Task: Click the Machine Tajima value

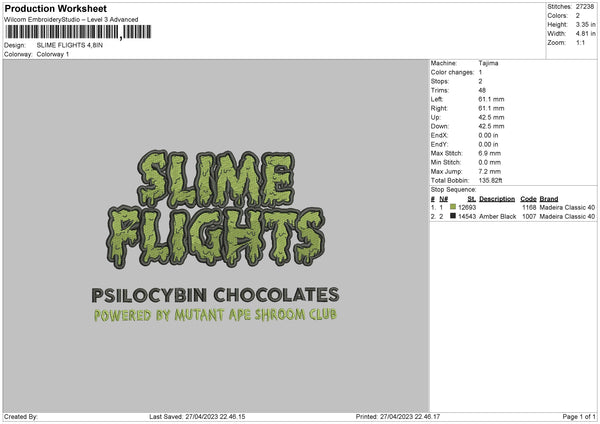Action: tap(488, 63)
